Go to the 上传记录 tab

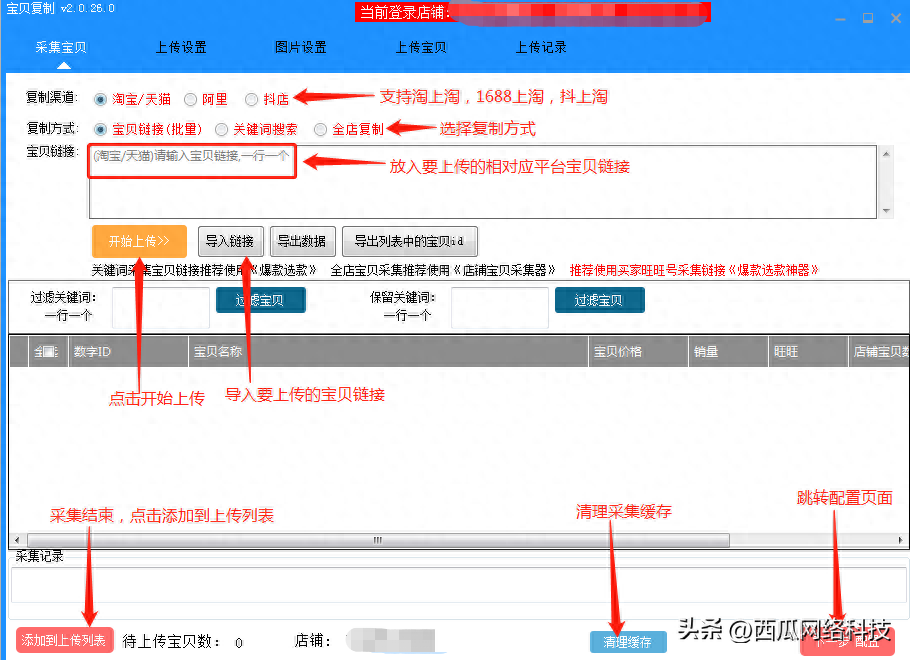point(541,47)
